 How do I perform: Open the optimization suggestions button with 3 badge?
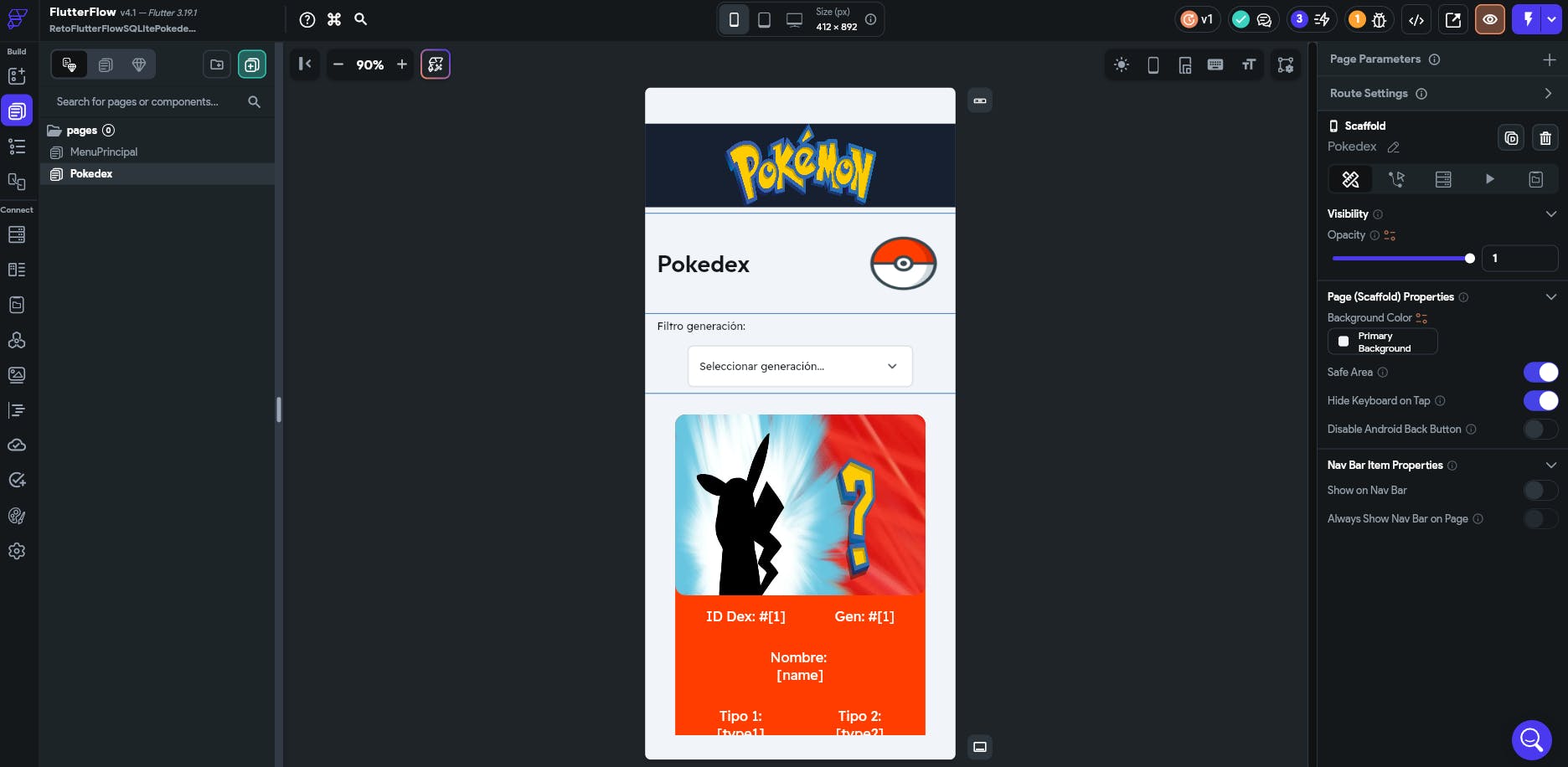tap(1310, 19)
